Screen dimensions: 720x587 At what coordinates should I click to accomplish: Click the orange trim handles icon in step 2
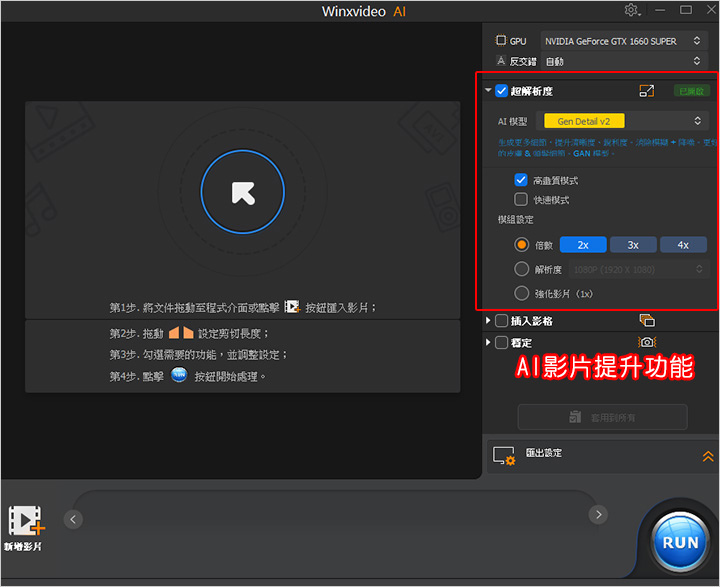pos(181,333)
